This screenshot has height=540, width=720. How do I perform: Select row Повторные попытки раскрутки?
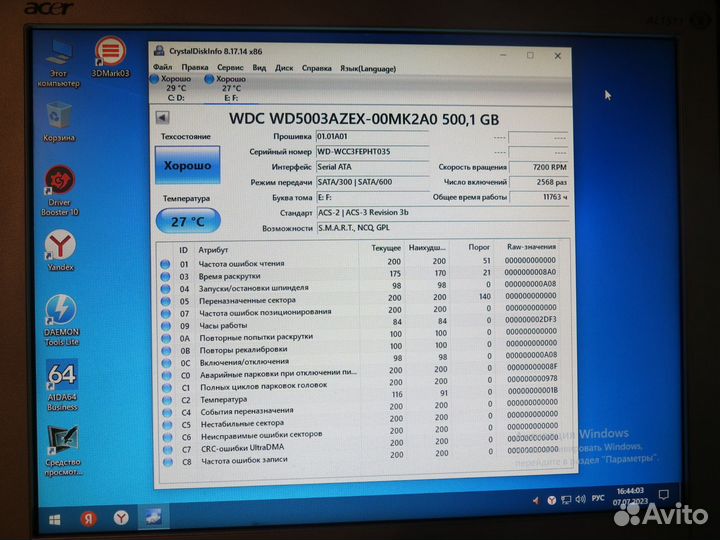(x=361, y=336)
